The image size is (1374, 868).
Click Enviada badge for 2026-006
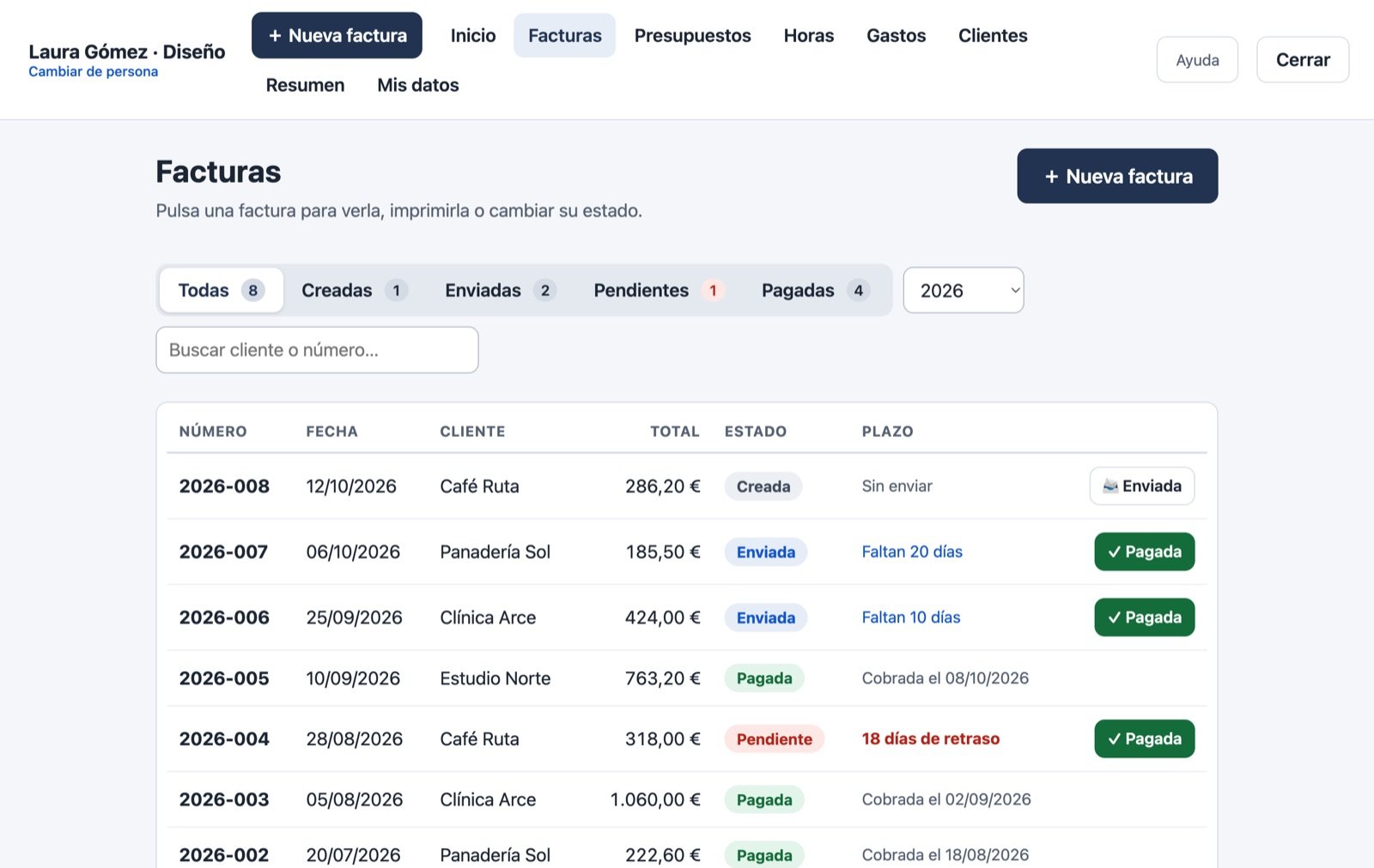click(766, 617)
